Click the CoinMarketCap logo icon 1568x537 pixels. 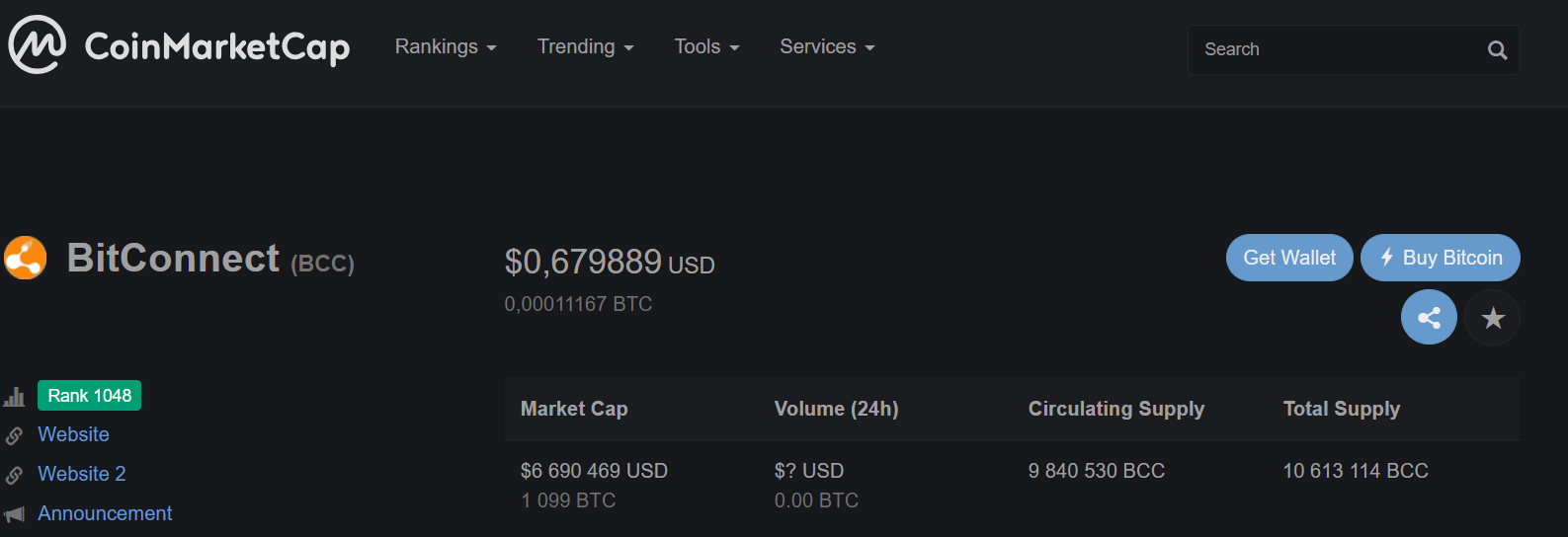tap(38, 44)
